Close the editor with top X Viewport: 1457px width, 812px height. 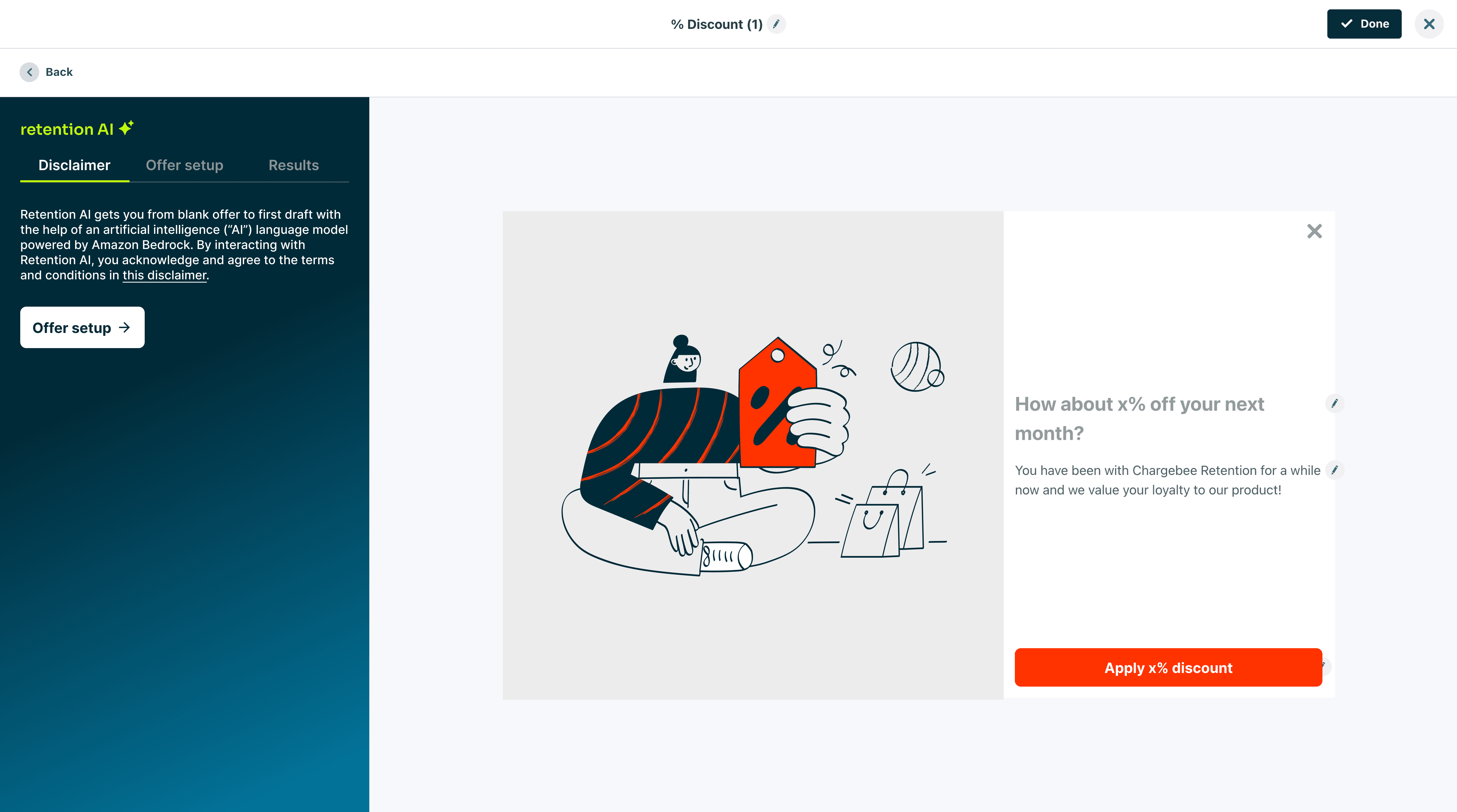[1429, 24]
